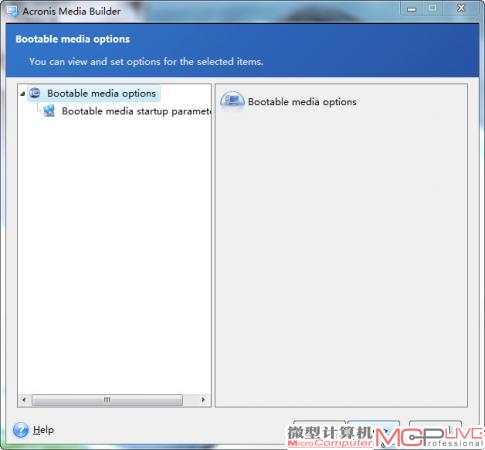The height and width of the screenshot is (450, 485).
Task: Click the Acronis Media Builder title bar icon
Action: 12,11
